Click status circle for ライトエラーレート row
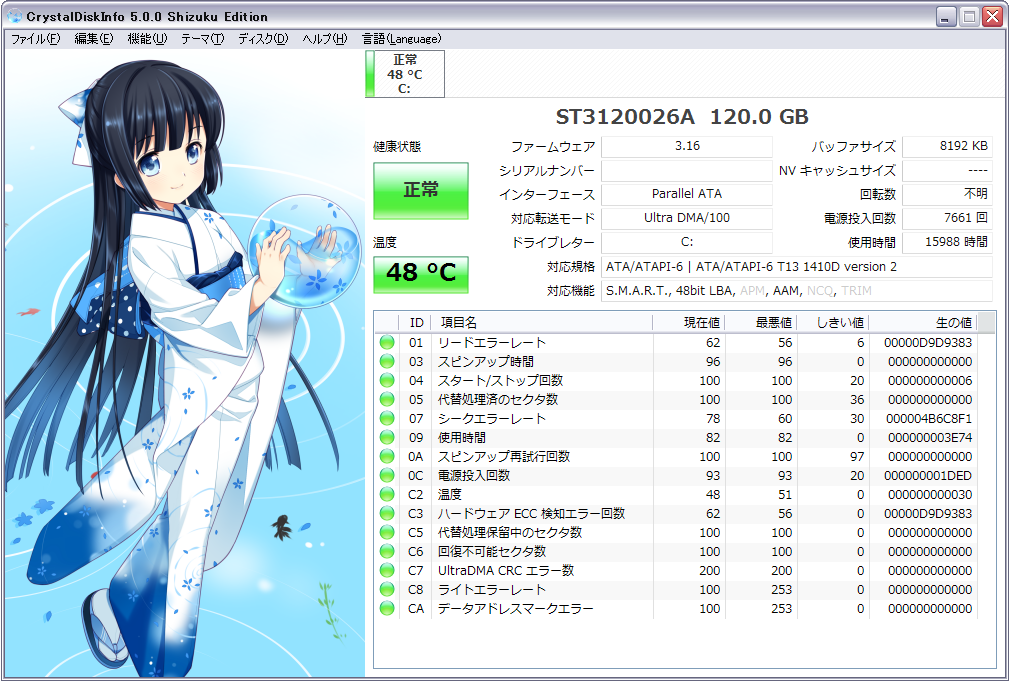 point(386,589)
